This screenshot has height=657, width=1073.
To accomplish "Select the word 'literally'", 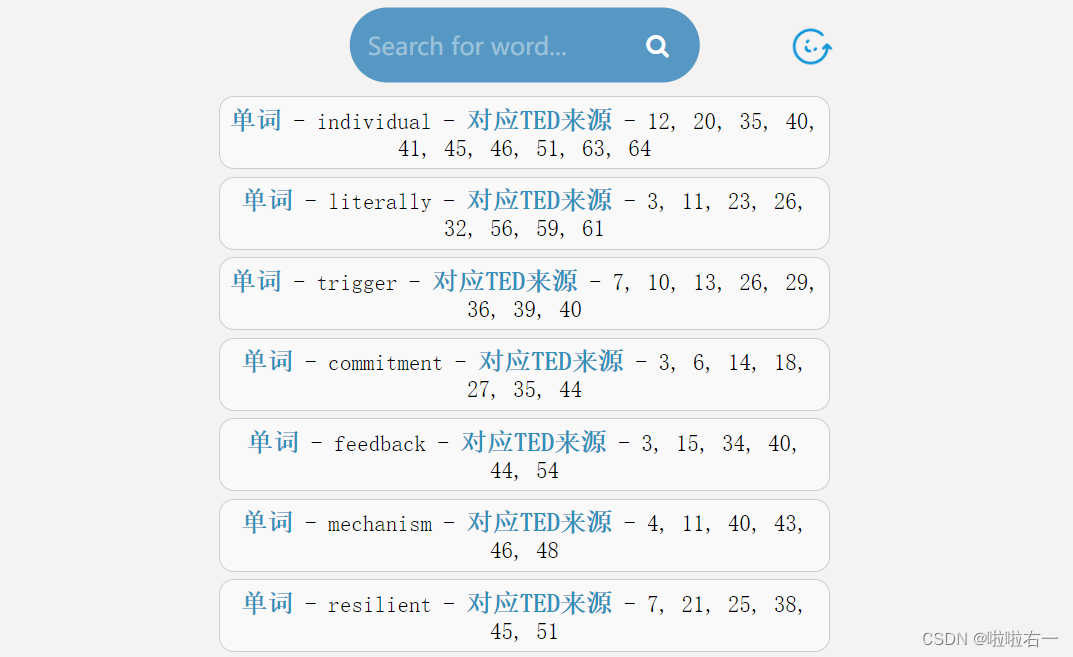I will 380,202.
